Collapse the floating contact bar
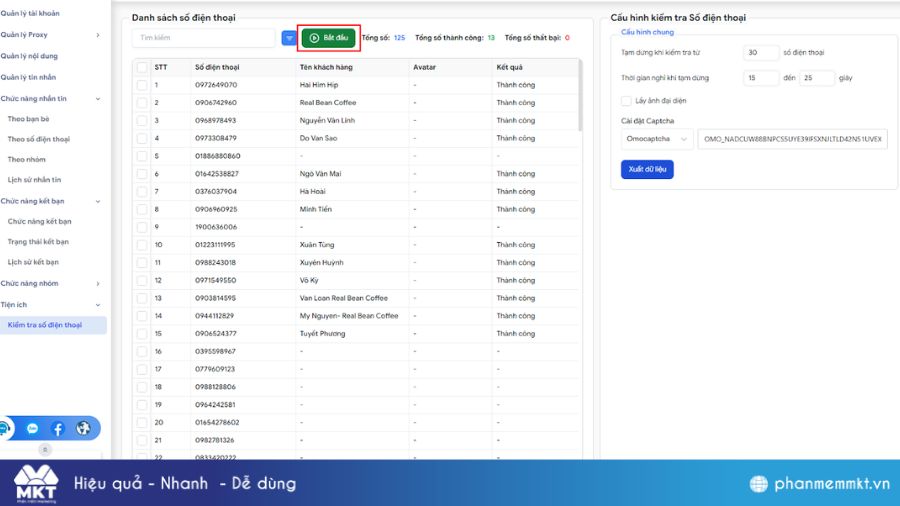The image size is (900, 506). [x=44, y=451]
